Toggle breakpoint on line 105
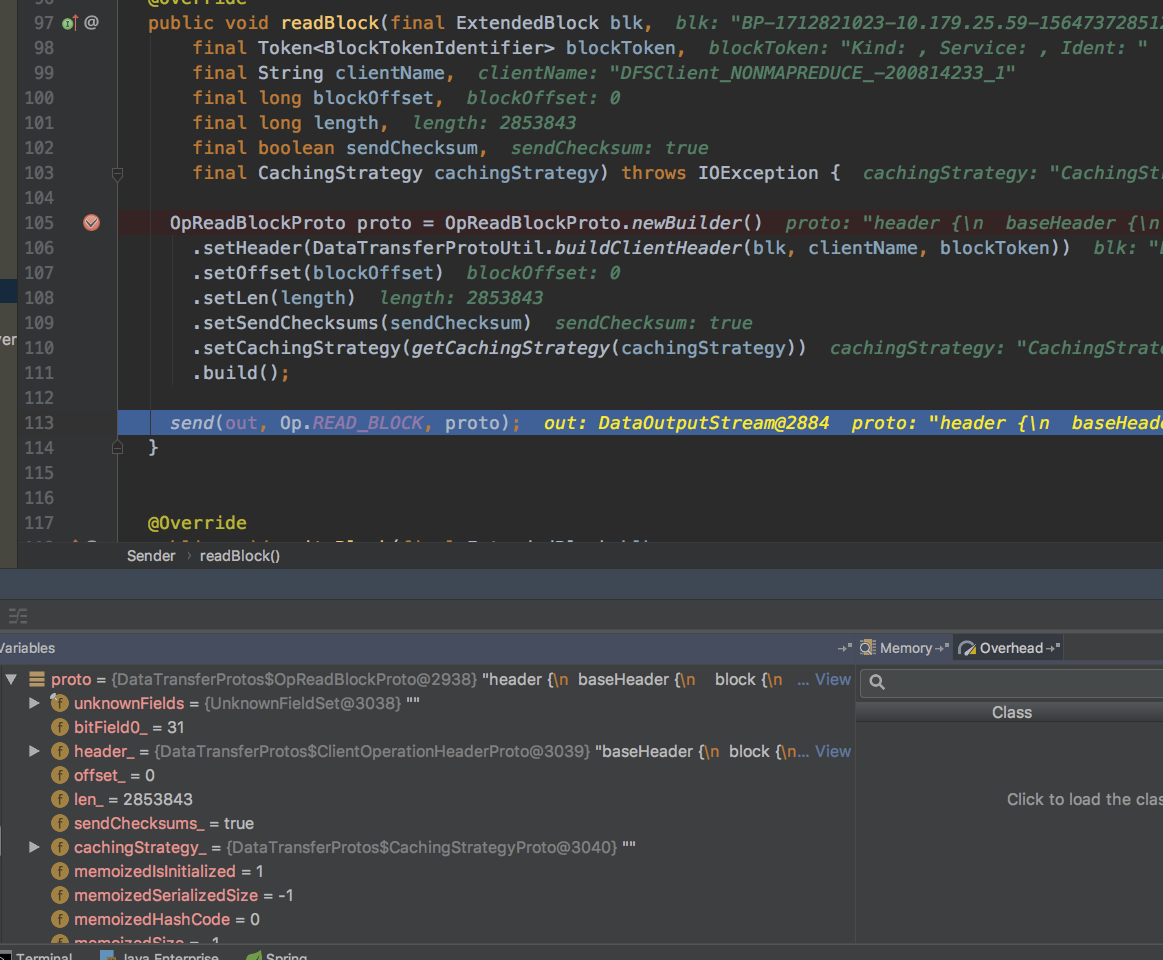1163x960 pixels. pyautogui.click(x=91, y=223)
